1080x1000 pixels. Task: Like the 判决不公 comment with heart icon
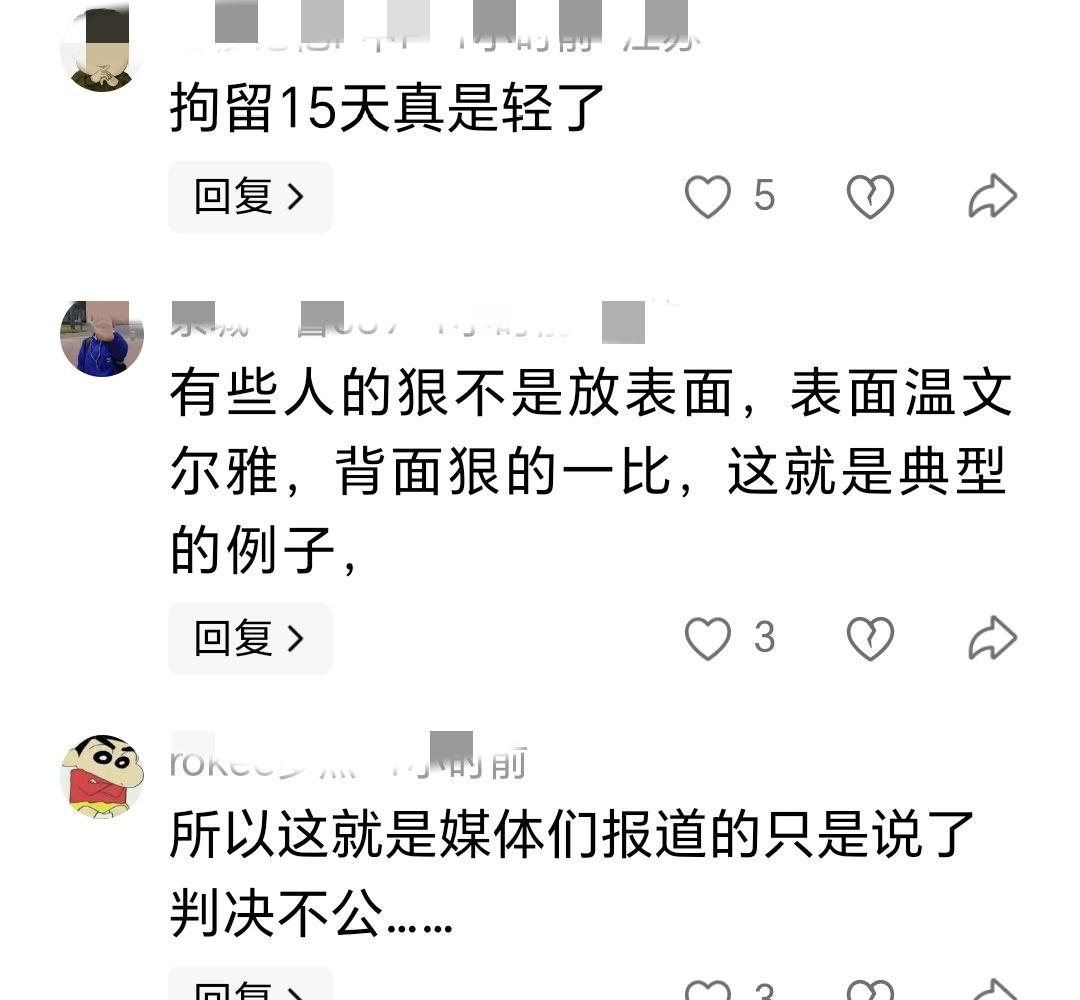click(707, 990)
